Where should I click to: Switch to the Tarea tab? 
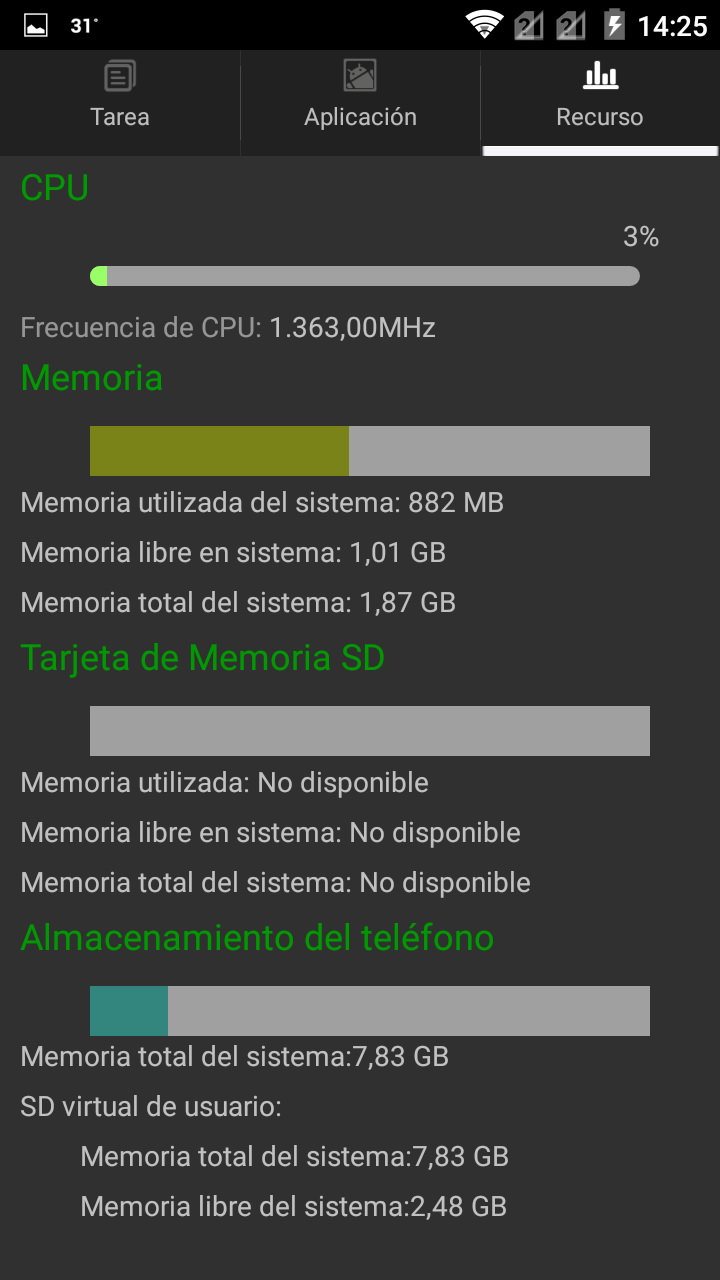[x=120, y=117]
